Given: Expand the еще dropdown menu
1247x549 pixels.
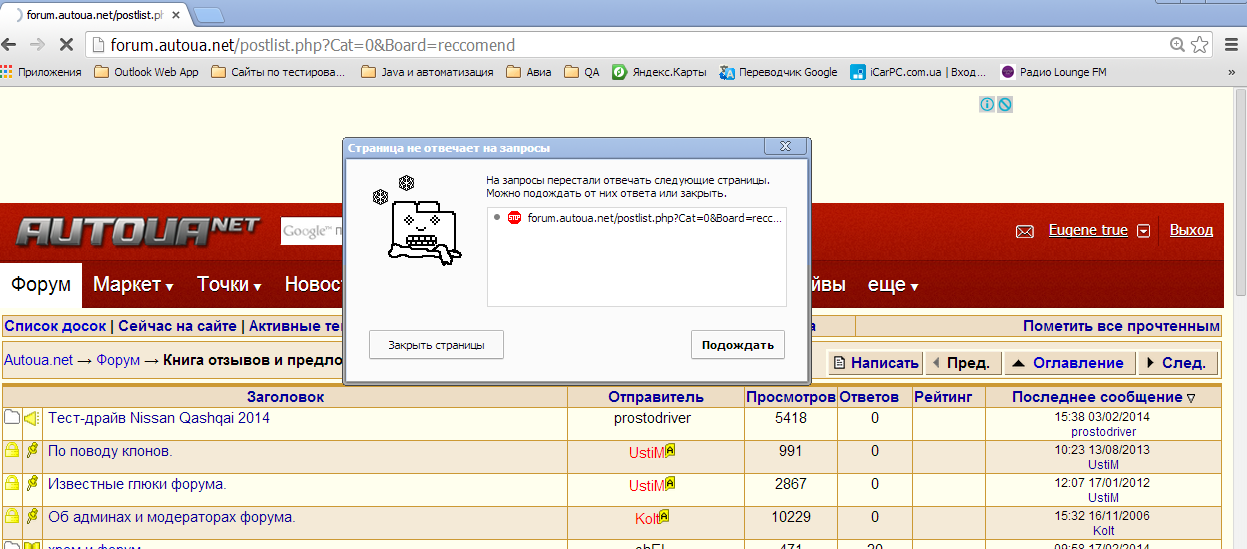Looking at the screenshot, I should (892, 285).
